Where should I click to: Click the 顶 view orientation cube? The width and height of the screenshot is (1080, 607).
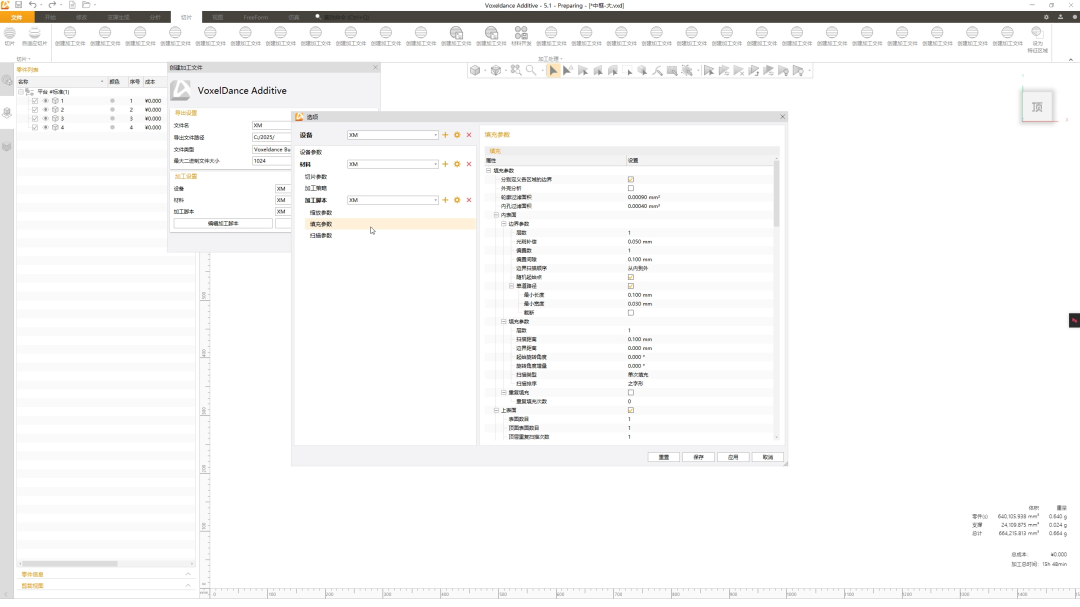(1037, 107)
